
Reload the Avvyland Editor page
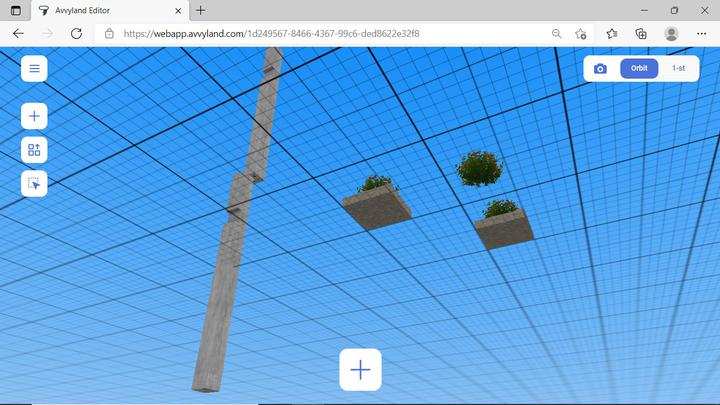[76, 34]
